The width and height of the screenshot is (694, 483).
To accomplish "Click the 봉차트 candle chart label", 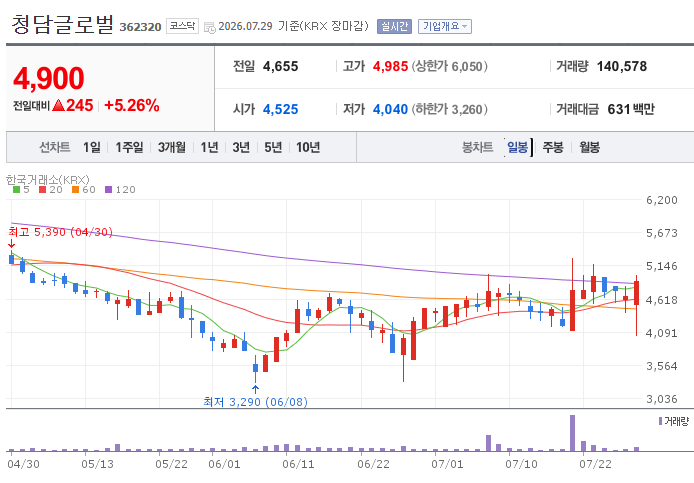I will pos(478,147).
